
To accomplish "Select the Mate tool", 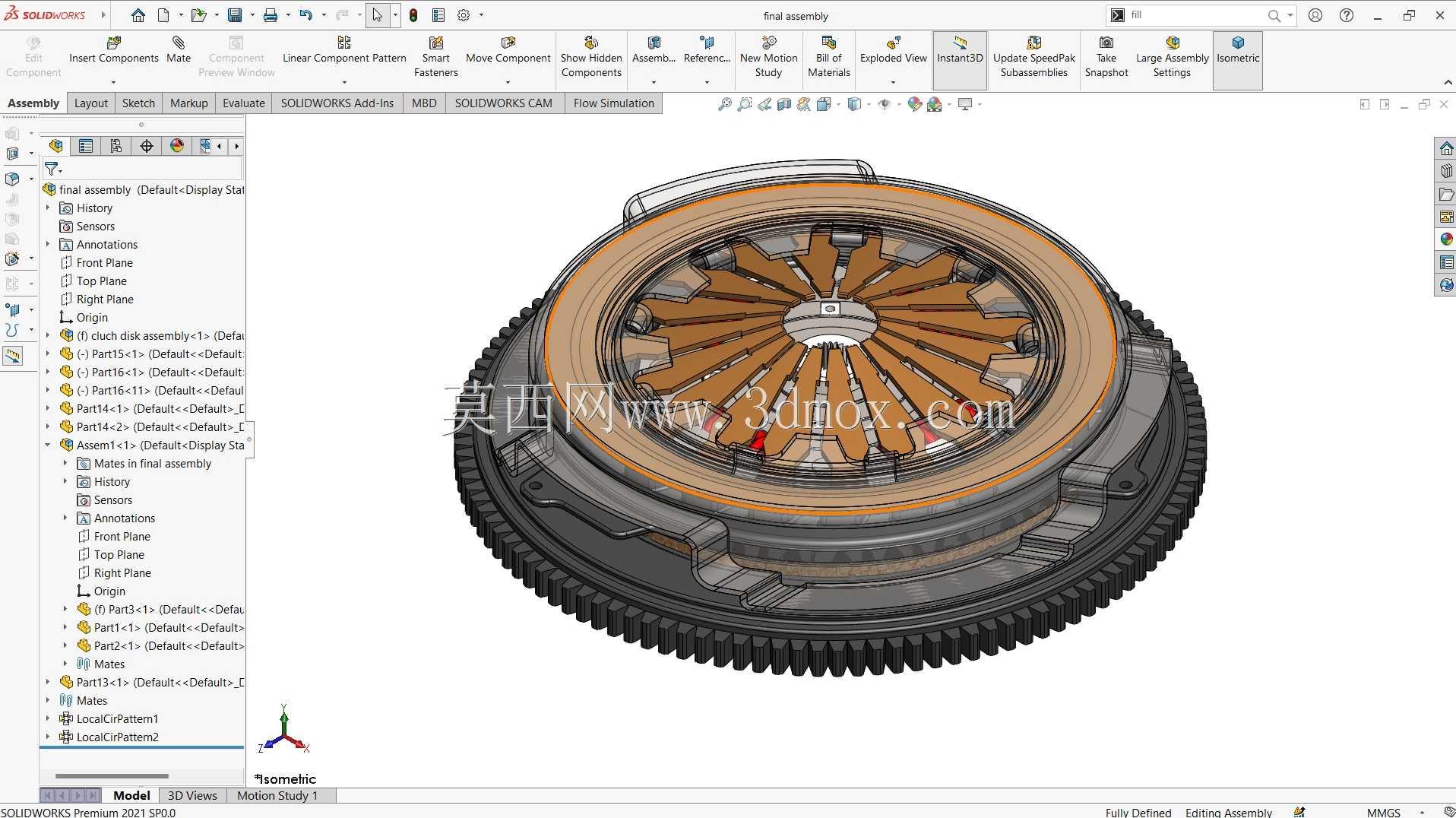I will 179,50.
